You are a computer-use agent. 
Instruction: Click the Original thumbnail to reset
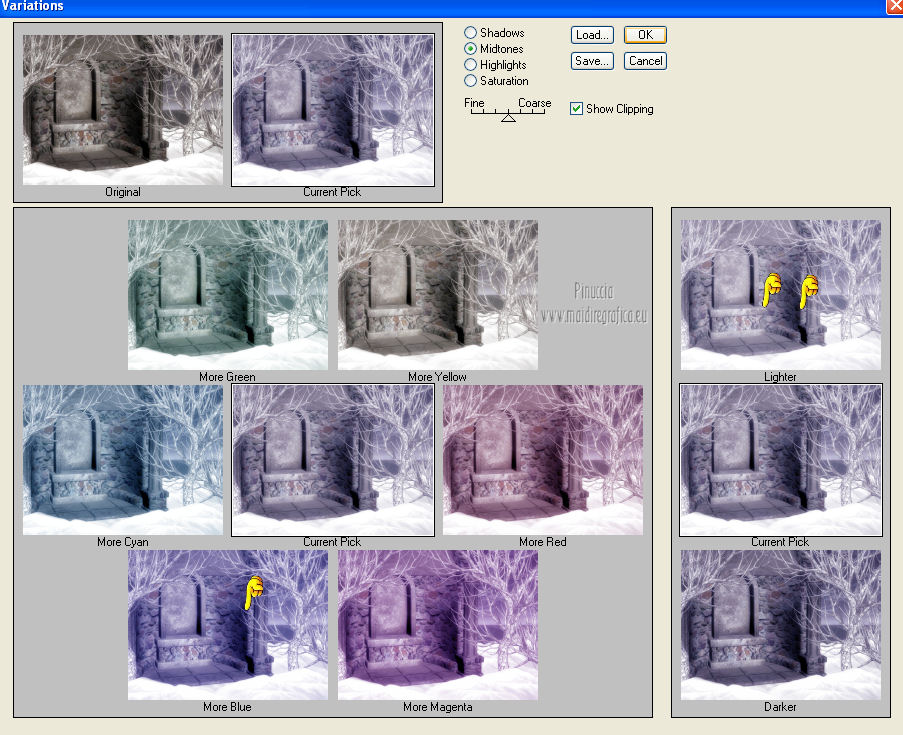coord(123,110)
